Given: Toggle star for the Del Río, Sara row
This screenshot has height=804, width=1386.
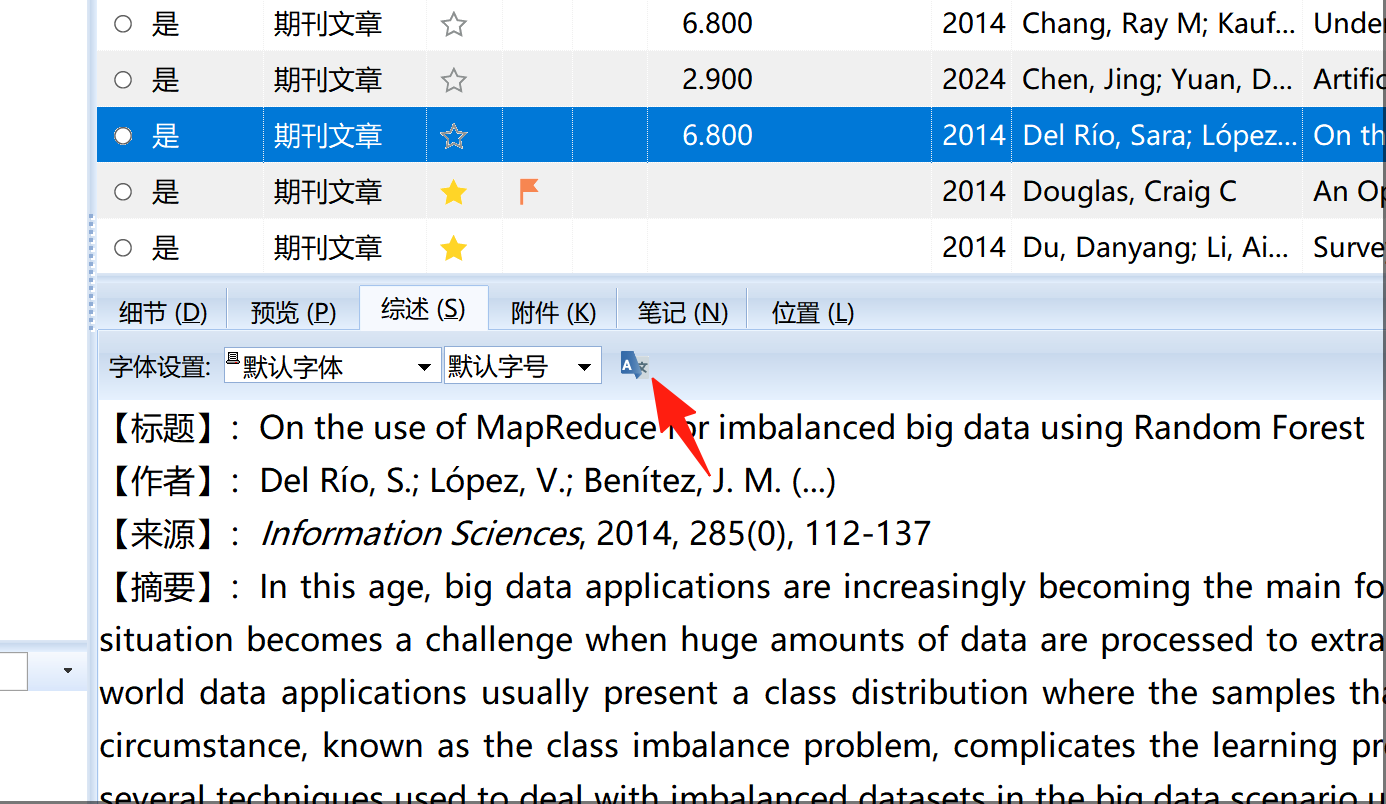Looking at the screenshot, I should 454,136.
